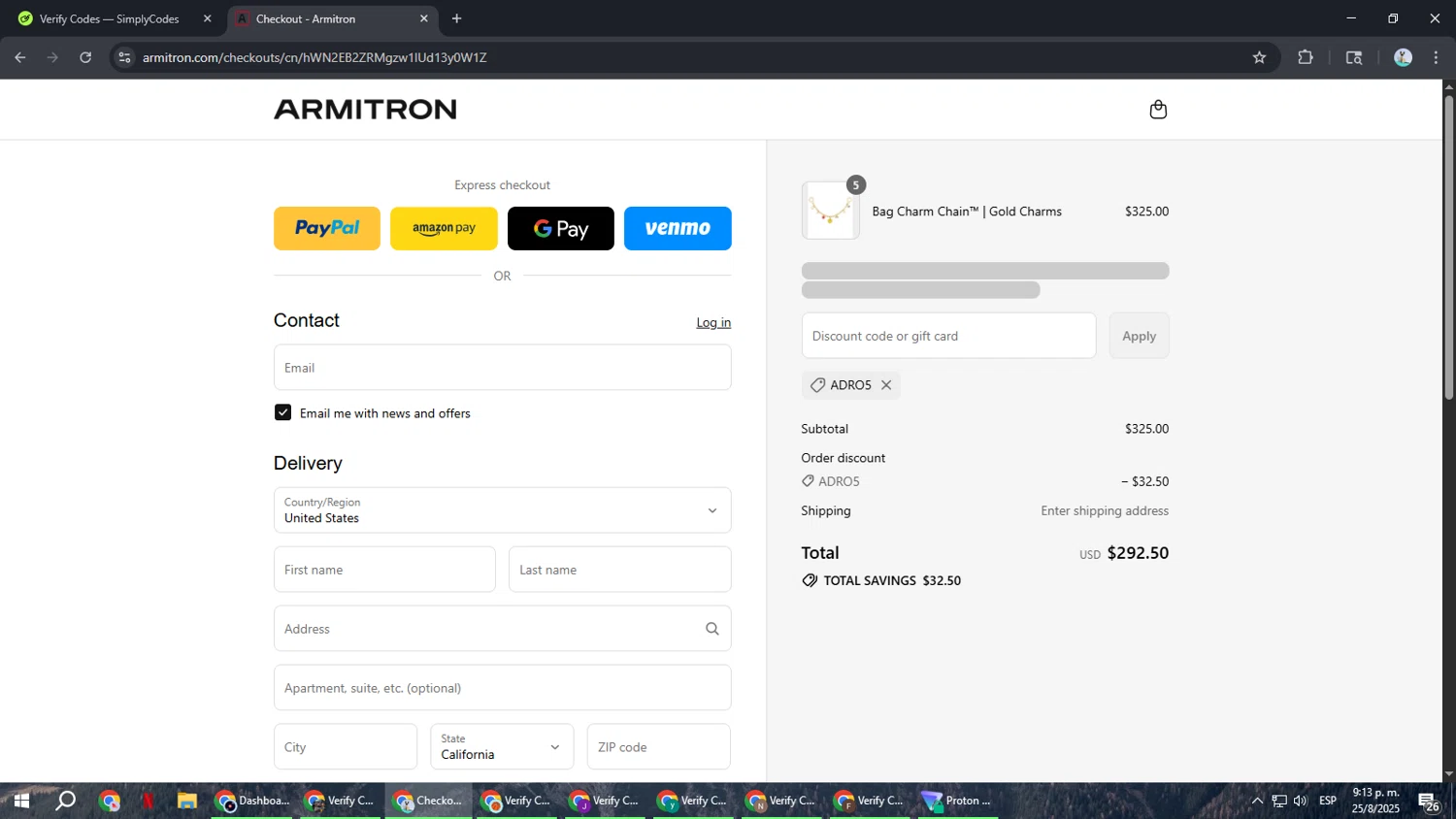Open the State dropdown showing California
The width and height of the screenshot is (1456, 819).
pyautogui.click(x=502, y=747)
